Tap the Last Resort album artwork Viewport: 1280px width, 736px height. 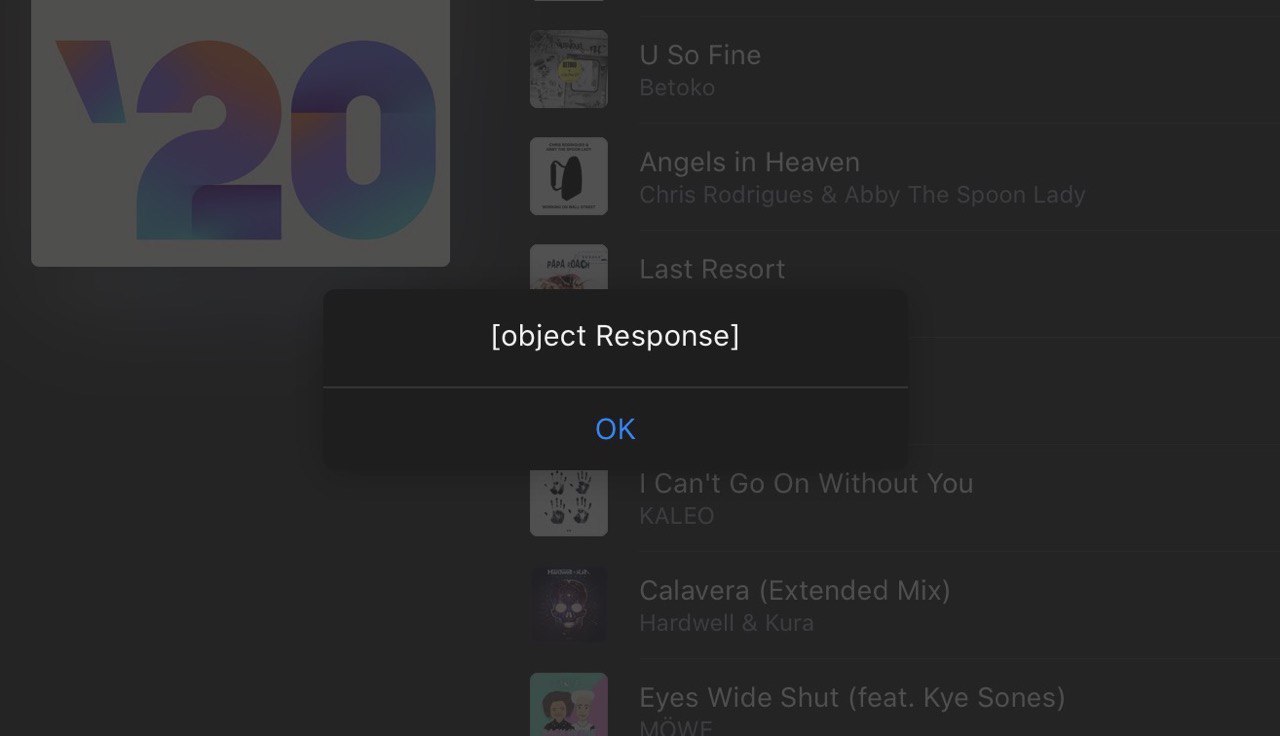569,267
